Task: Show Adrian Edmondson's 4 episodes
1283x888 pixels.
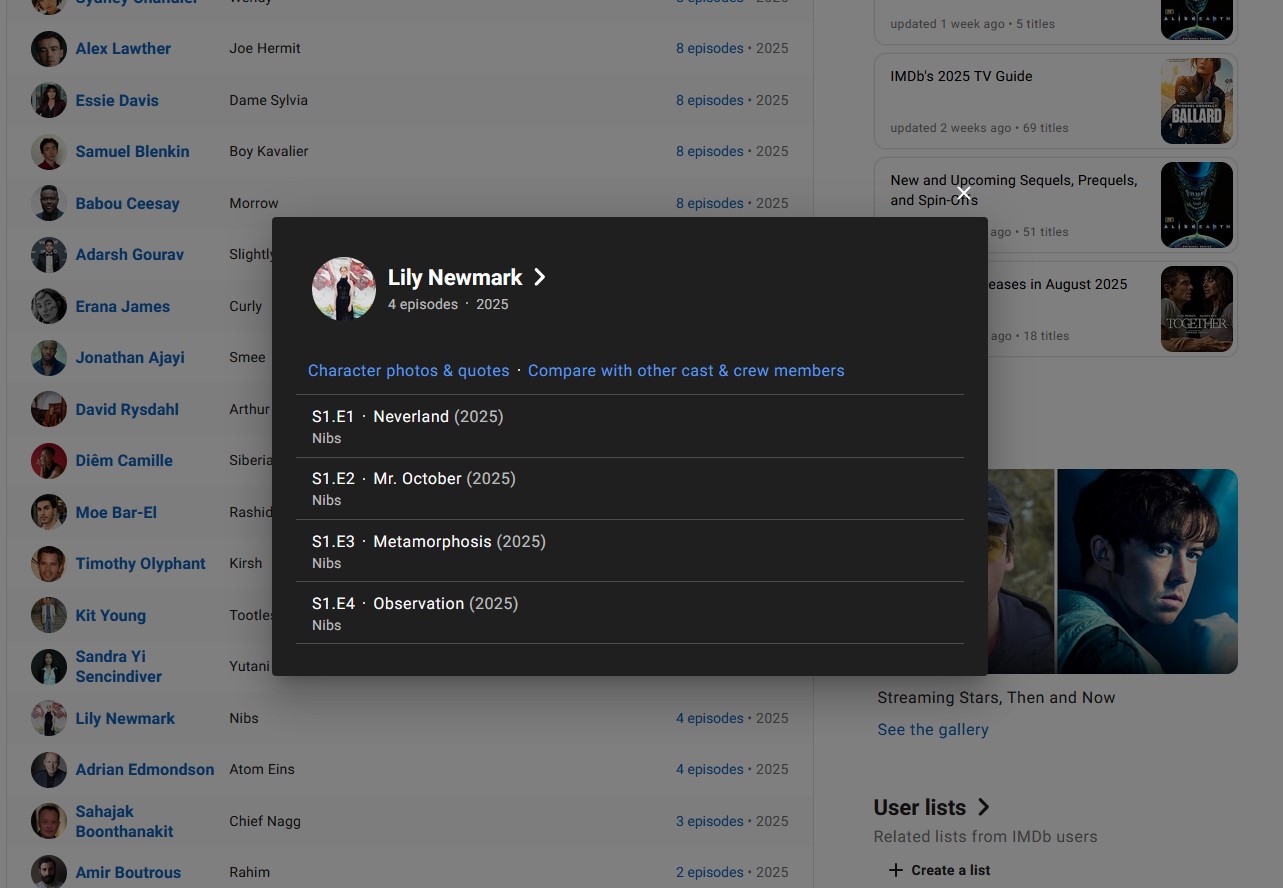Action: (x=709, y=769)
